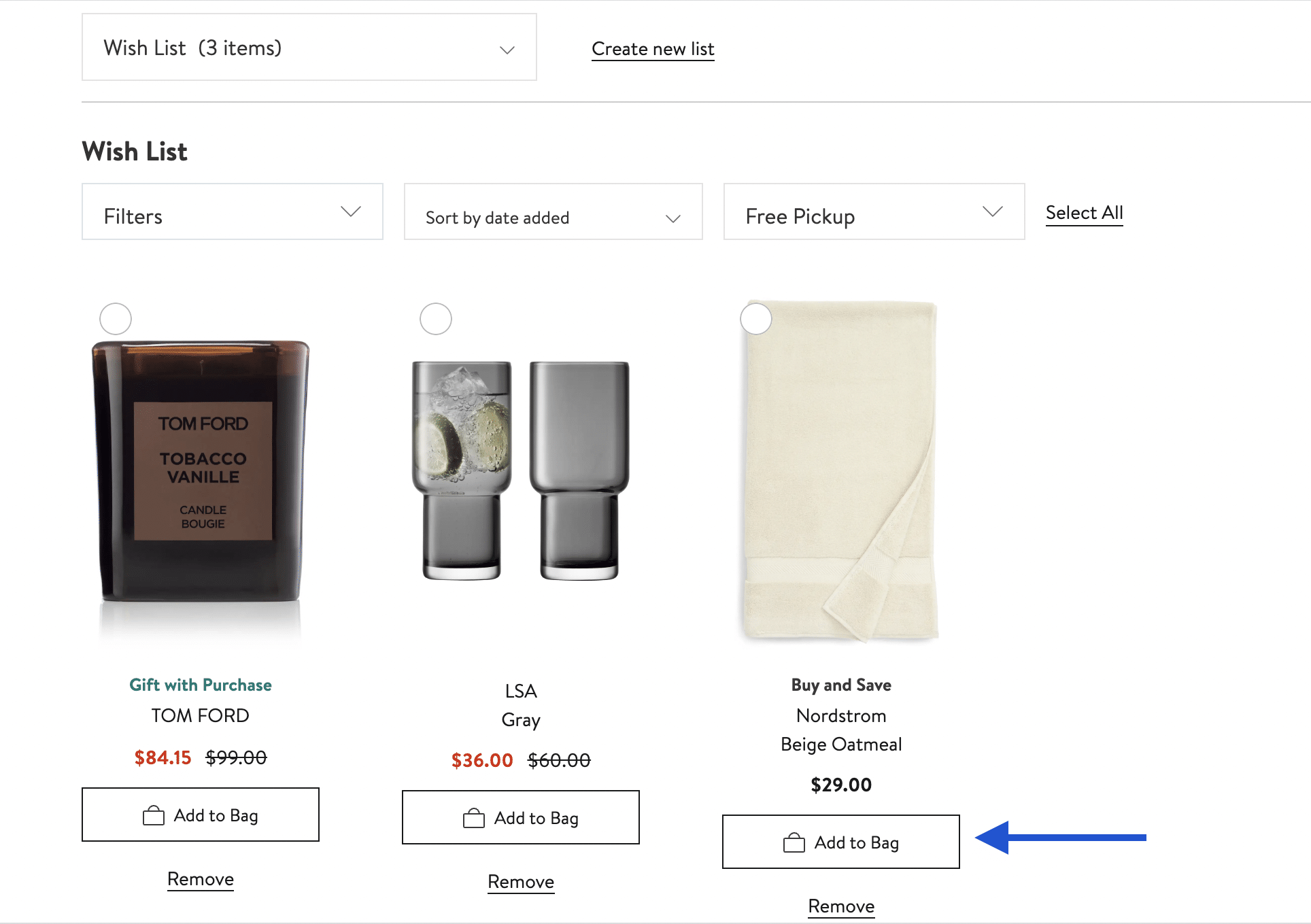
Task: Open the TOM FORD Tobacco Vanille candle image
Action: click(201, 473)
